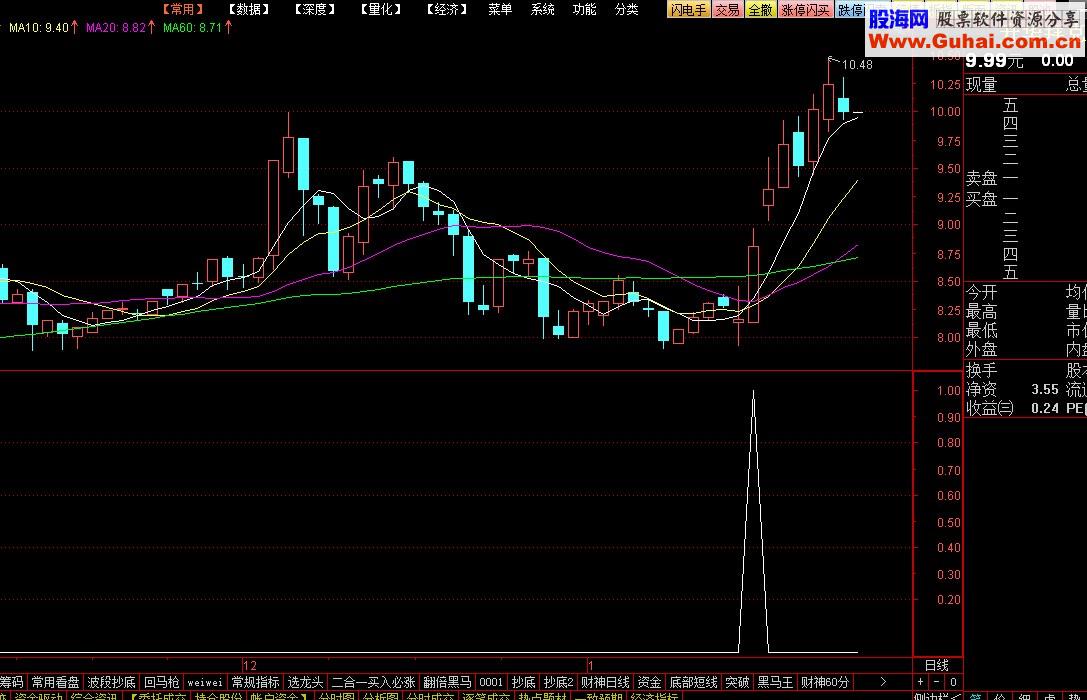This screenshot has height=700, width=1087.
Task: Click the + zoom-in chart button
Action: pyautogui.click(x=921, y=682)
